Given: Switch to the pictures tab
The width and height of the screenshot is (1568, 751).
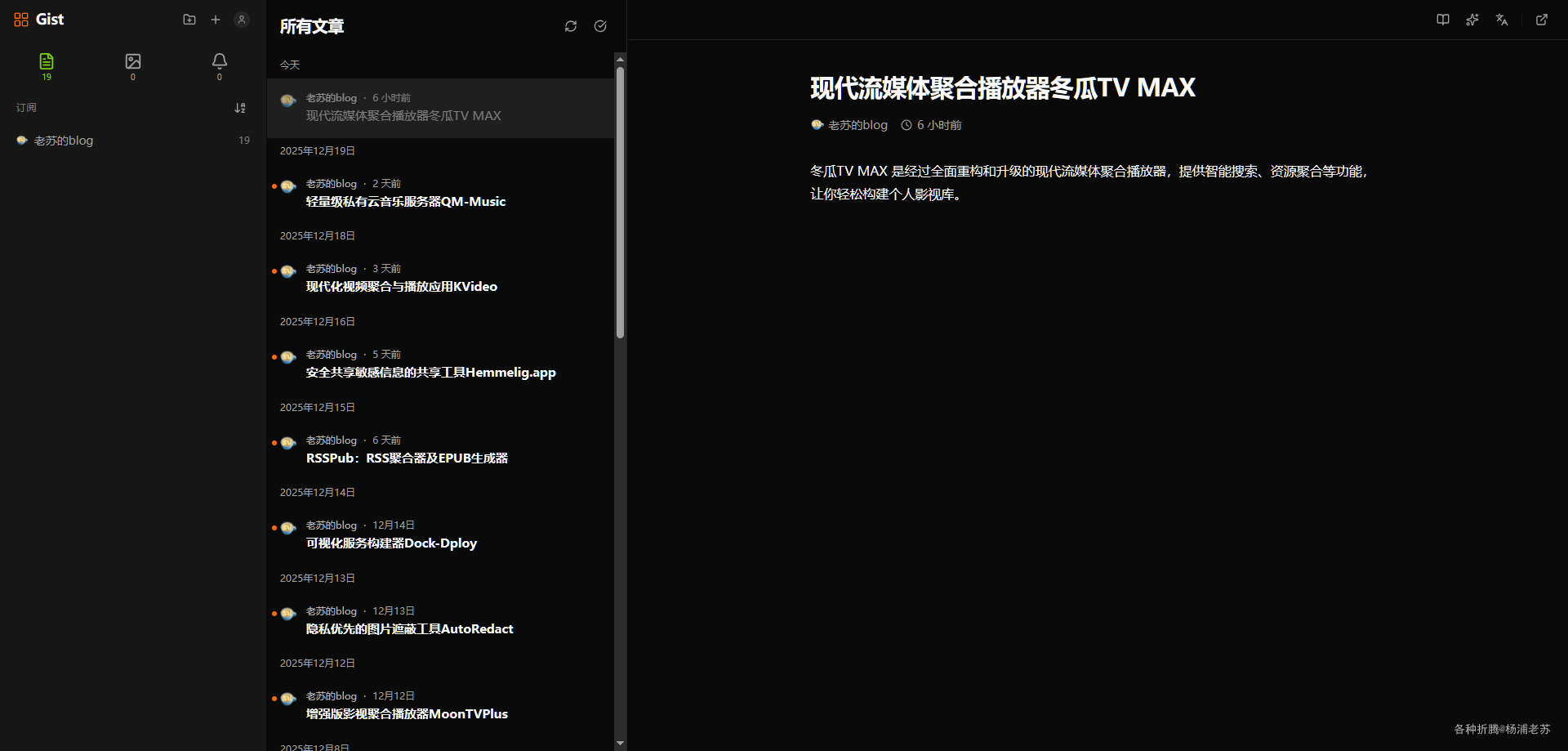Looking at the screenshot, I should pyautogui.click(x=133, y=66).
